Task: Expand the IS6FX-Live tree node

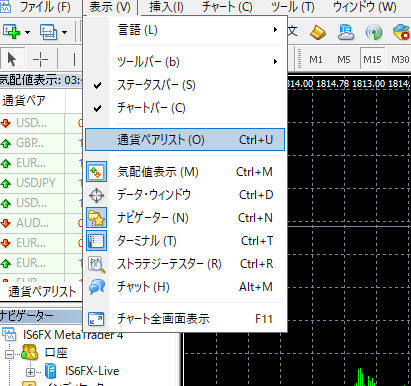Action: click(30, 372)
